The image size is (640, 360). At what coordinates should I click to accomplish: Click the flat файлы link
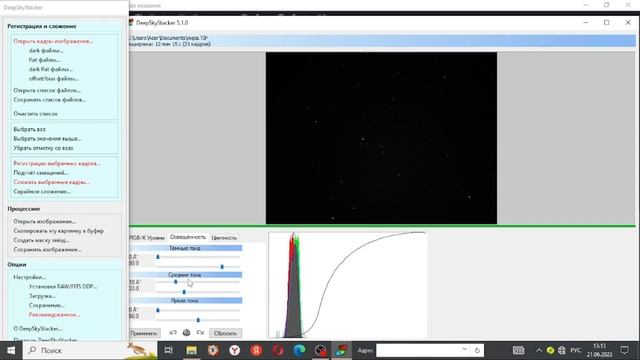(44, 60)
